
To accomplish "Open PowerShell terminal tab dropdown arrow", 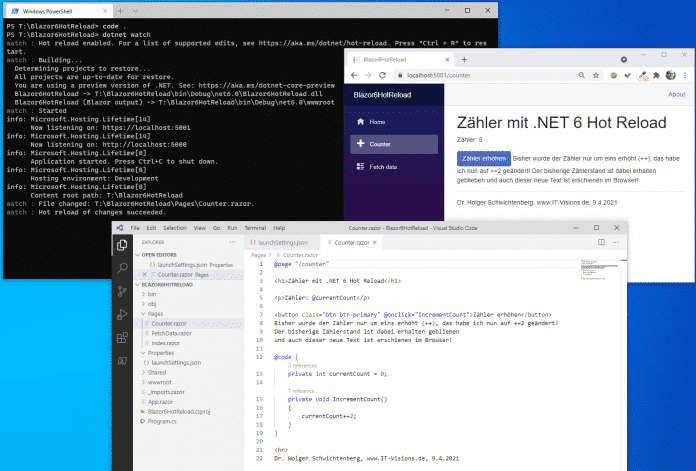I will tap(135, 11).
